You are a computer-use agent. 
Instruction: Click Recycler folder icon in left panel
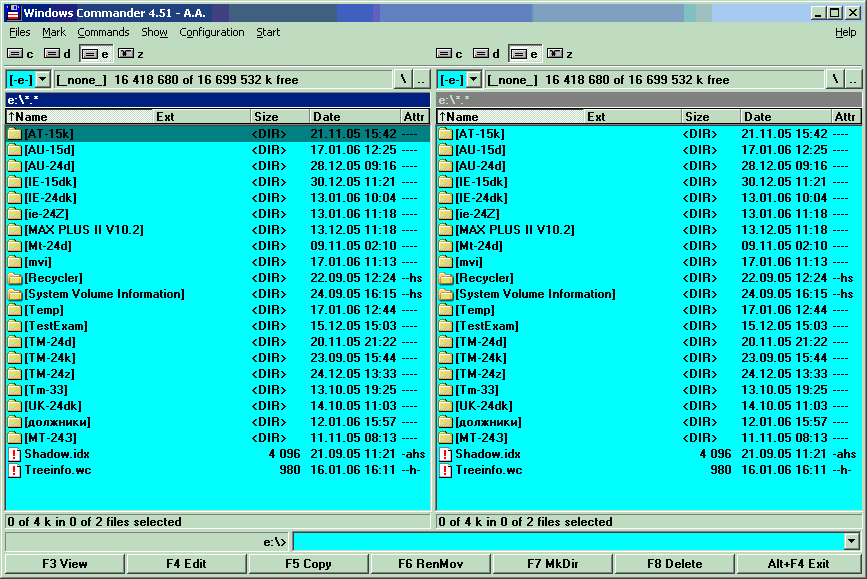point(14,278)
